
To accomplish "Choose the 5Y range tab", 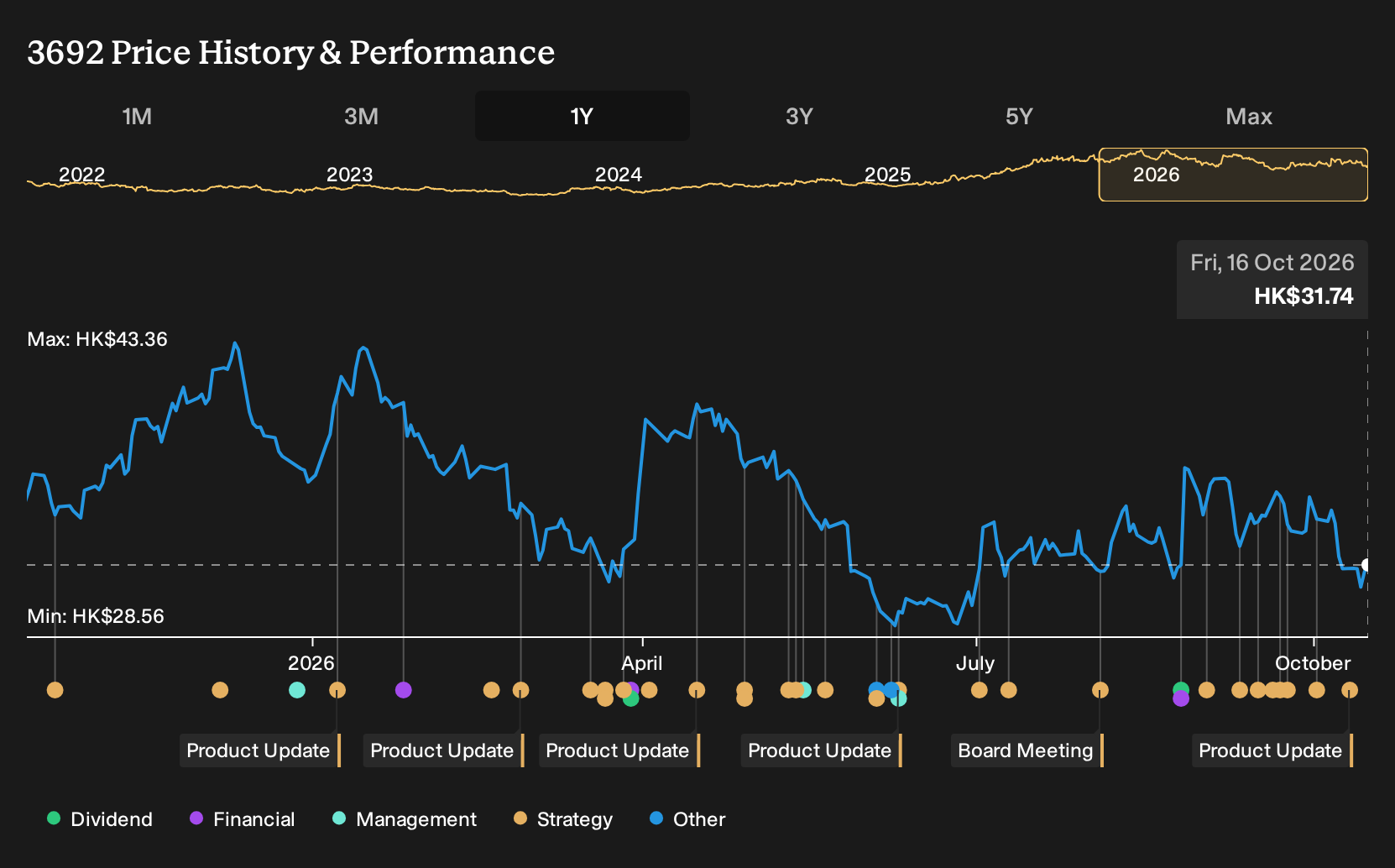I will coord(1019,116).
